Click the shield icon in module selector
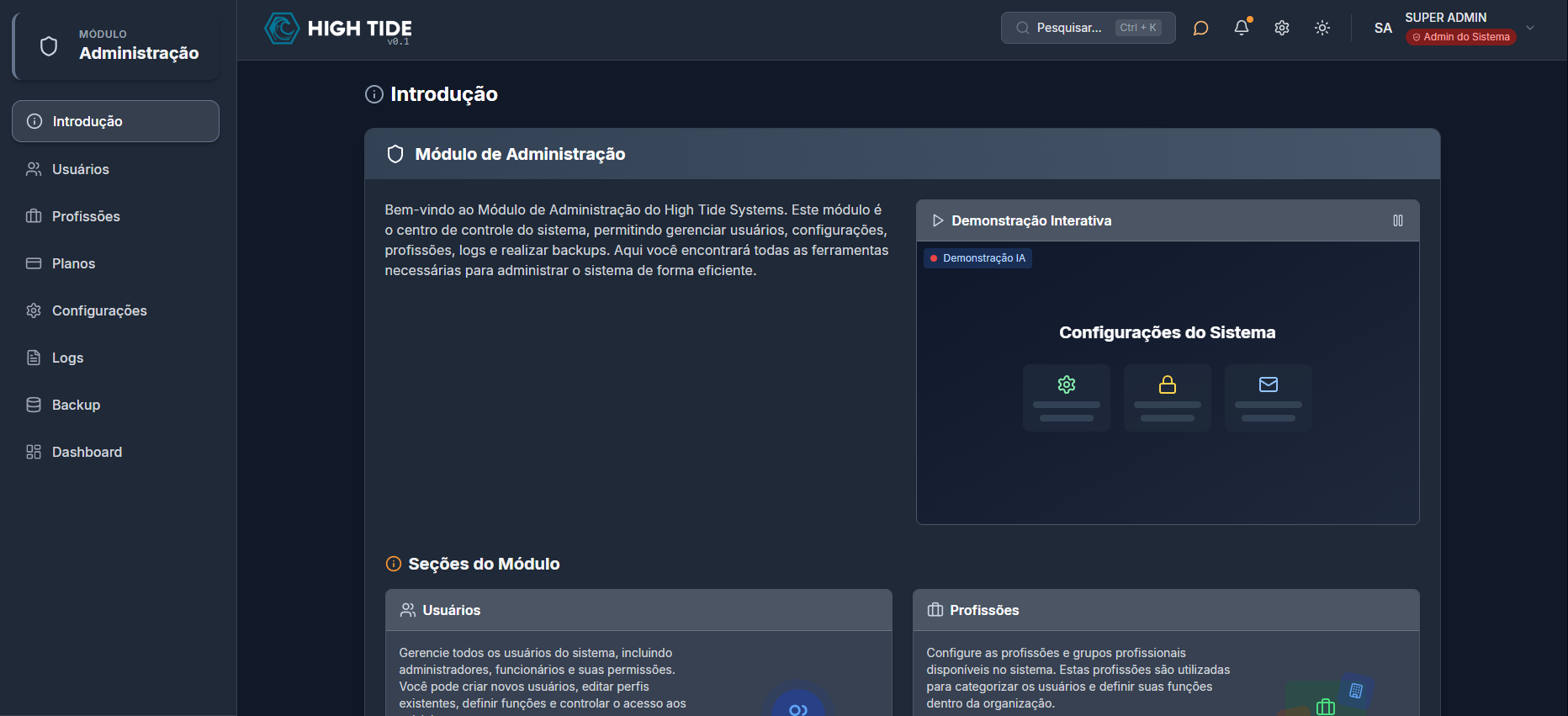This screenshot has width=1568, height=716. point(49,46)
